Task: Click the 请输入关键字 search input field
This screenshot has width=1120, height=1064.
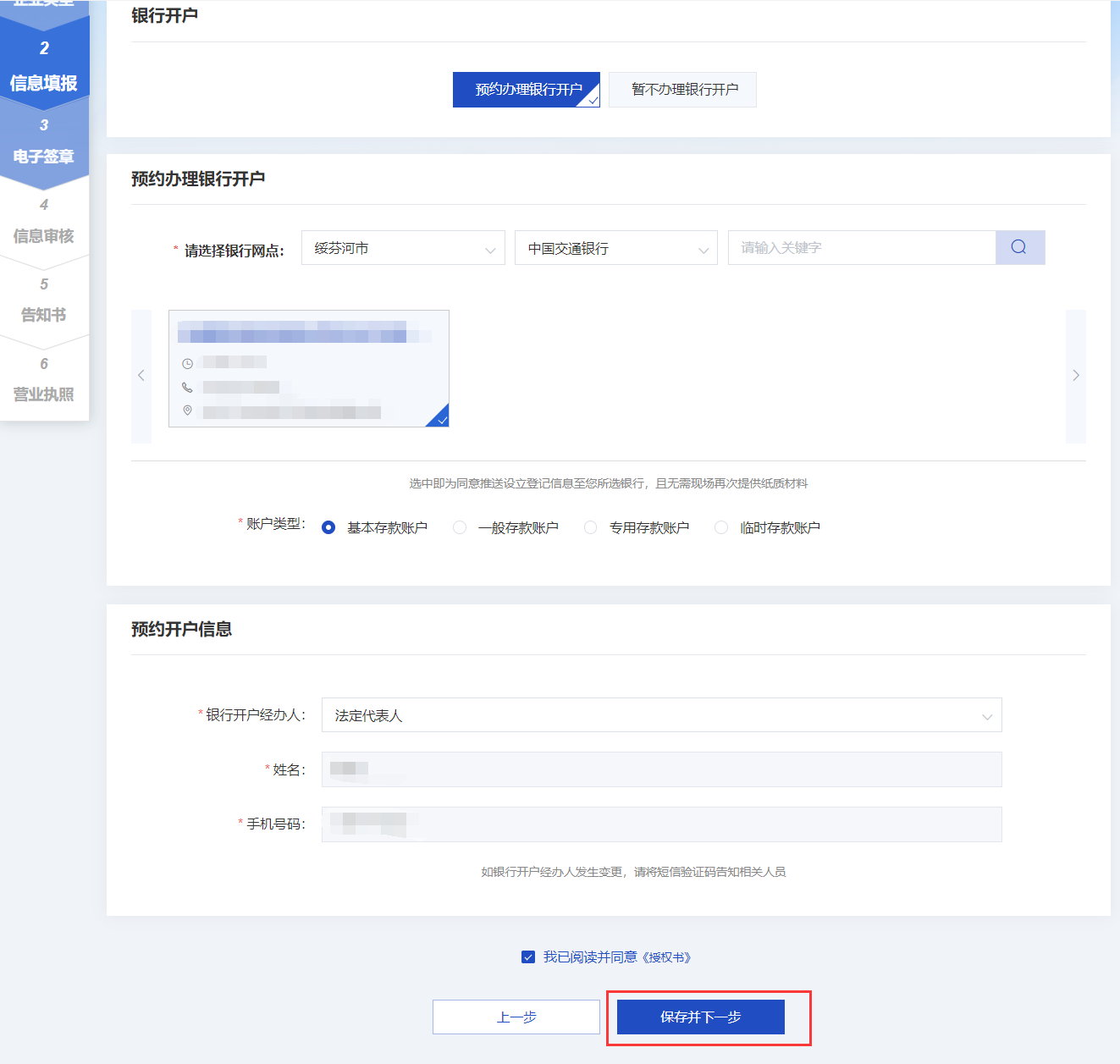Action: tap(861, 248)
